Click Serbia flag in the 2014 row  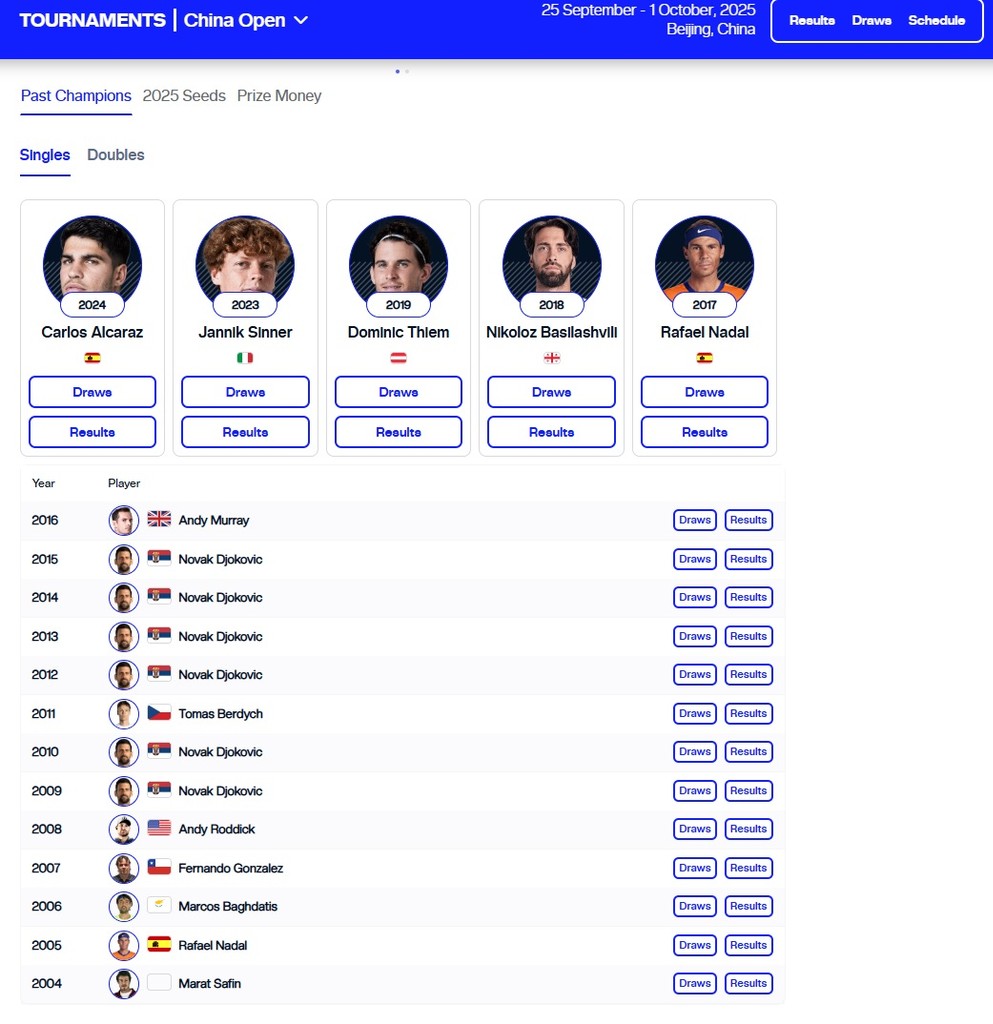(159, 596)
